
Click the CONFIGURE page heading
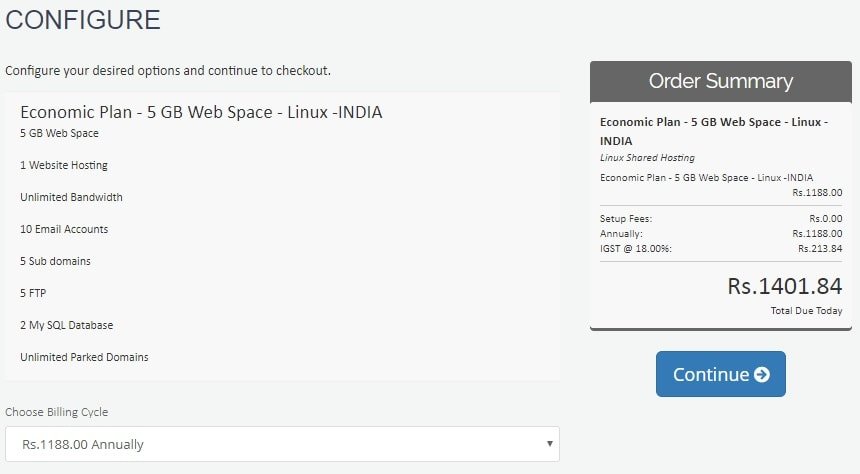point(83,20)
